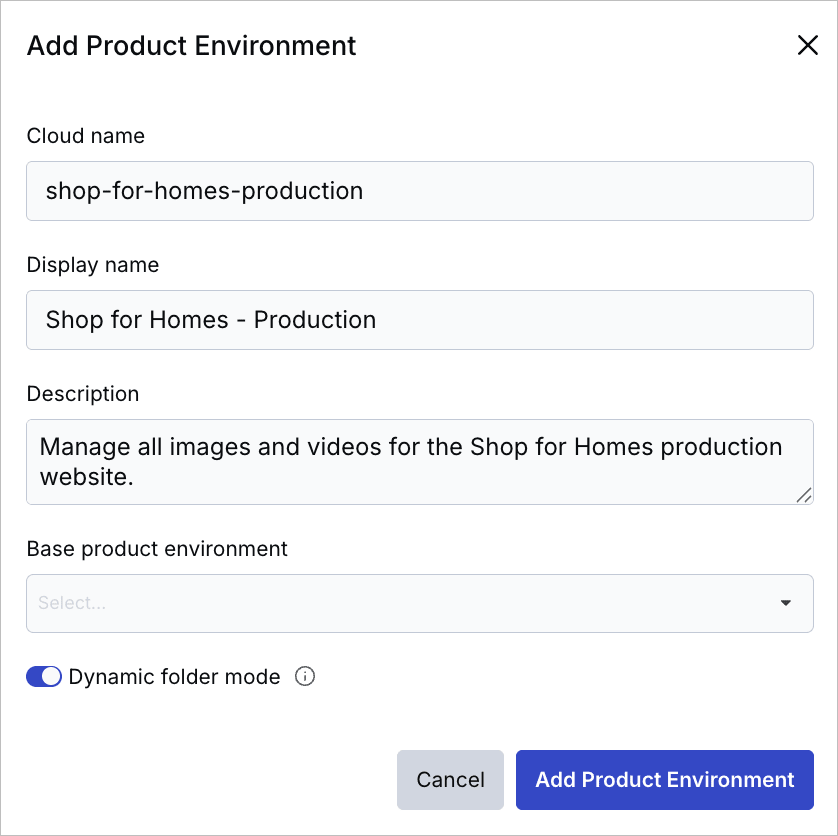This screenshot has height=836, width=838.
Task: Focus the Cloud name input field
Action: 420,191
